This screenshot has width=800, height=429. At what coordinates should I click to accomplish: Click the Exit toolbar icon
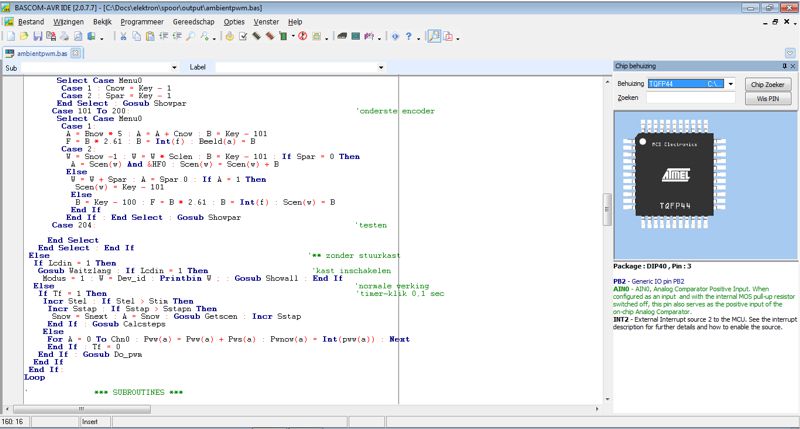click(91, 36)
